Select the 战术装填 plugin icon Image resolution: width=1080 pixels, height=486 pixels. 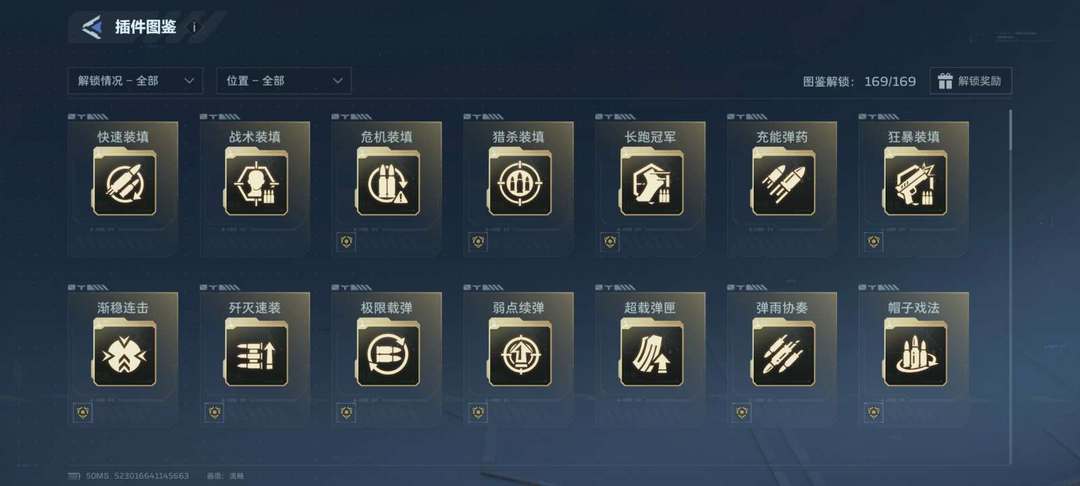tap(256, 184)
